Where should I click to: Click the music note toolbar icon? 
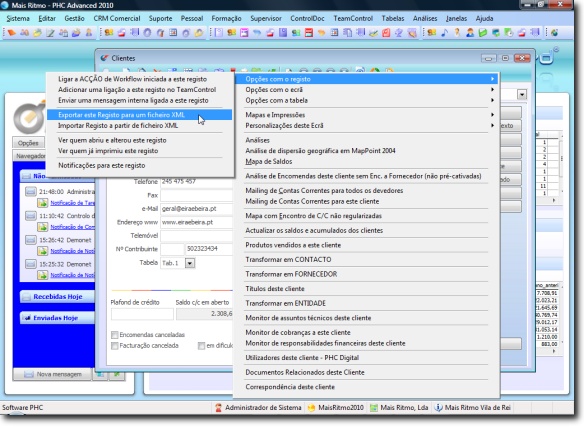tap(445, 33)
